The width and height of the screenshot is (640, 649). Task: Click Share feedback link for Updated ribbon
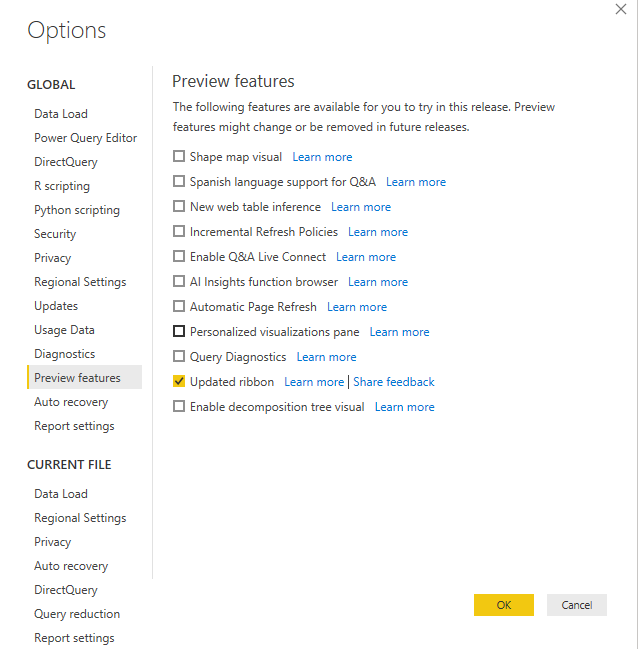point(394,382)
